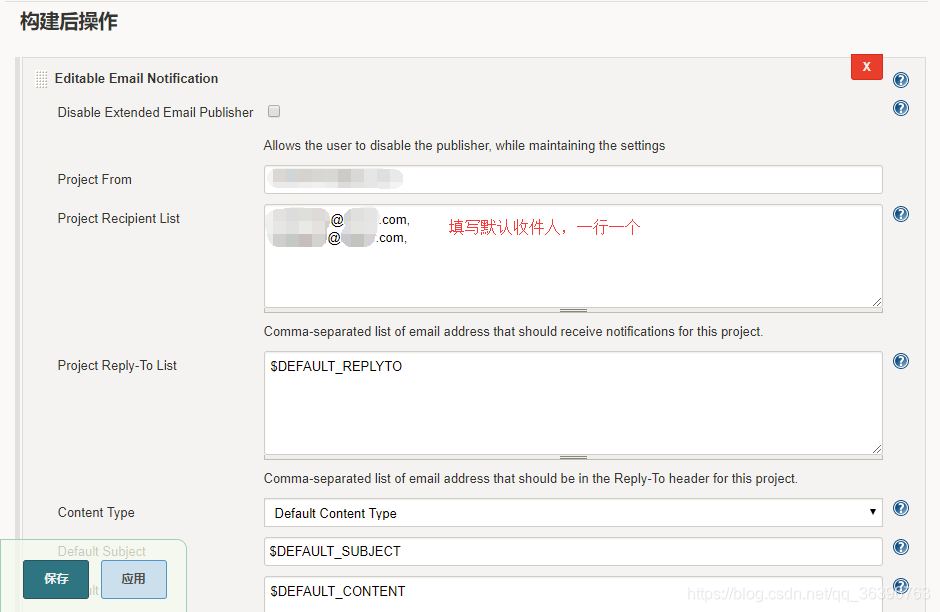Screen dimensions: 940x612
Task: Show help for Project Reply-To List
Action: click(900, 361)
